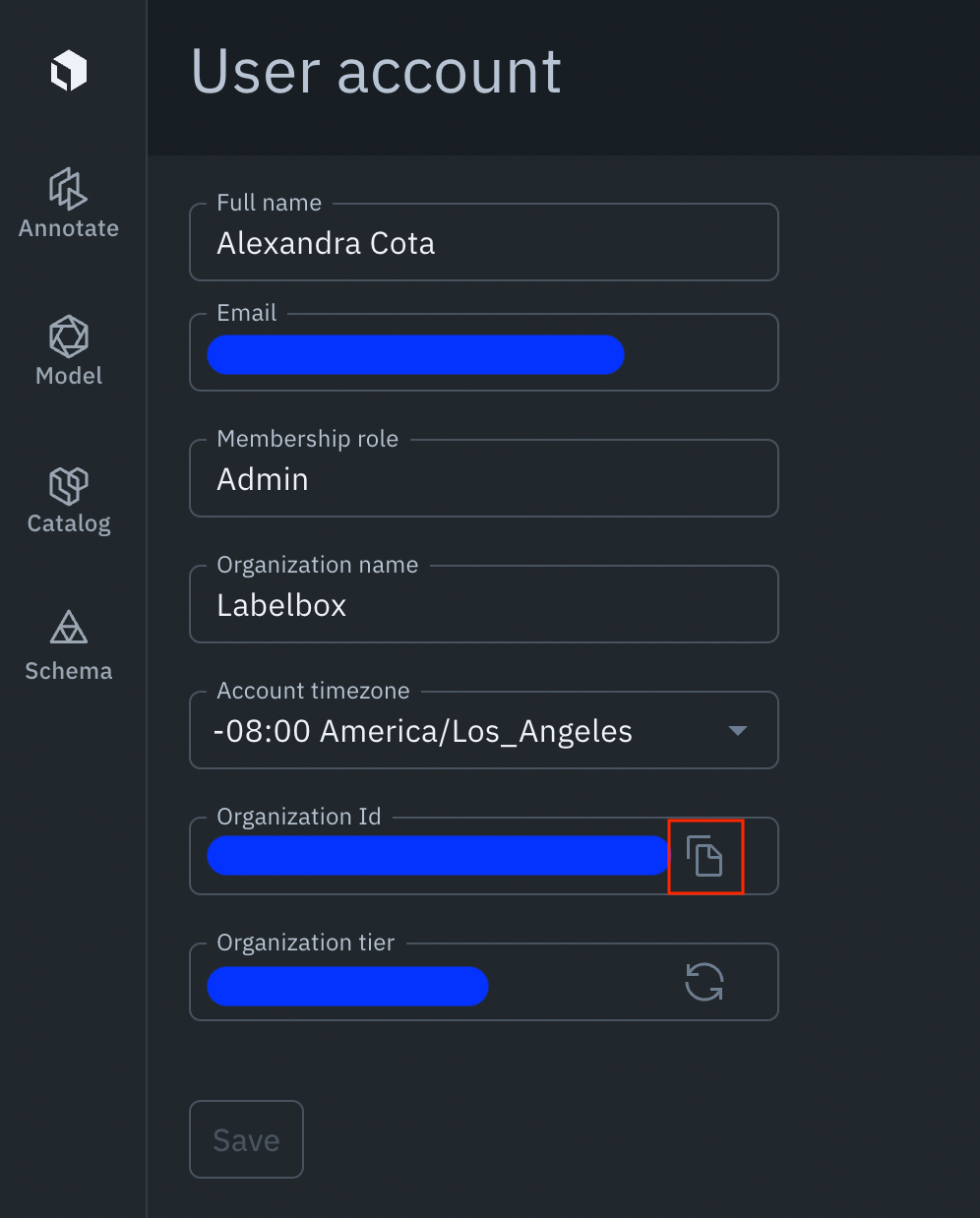The height and width of the screenshot is (1218, 980).
Task: Click the Save button
Action: [x=246, y=1139]
